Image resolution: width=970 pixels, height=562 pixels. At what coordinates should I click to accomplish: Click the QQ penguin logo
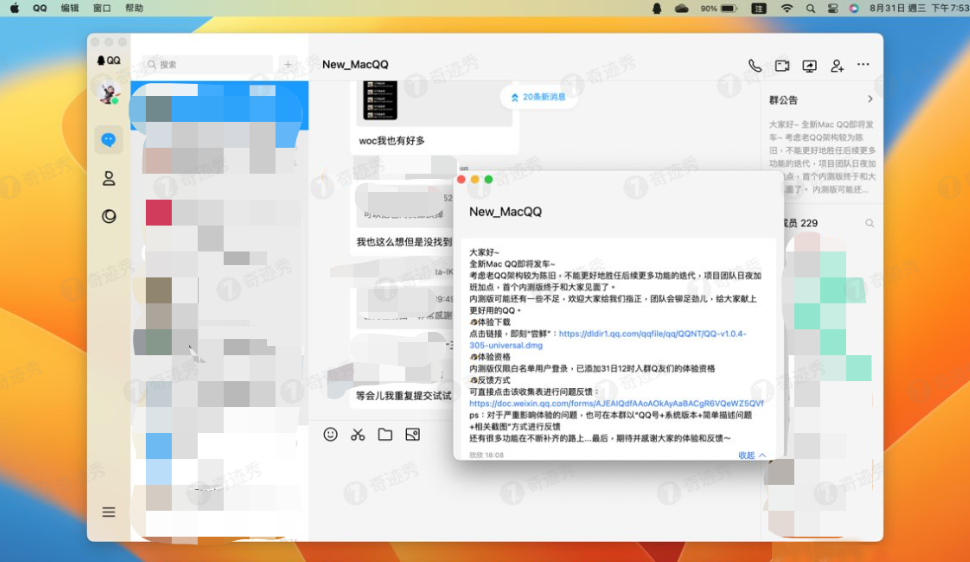pyautogui.click(x=108, y=60)
